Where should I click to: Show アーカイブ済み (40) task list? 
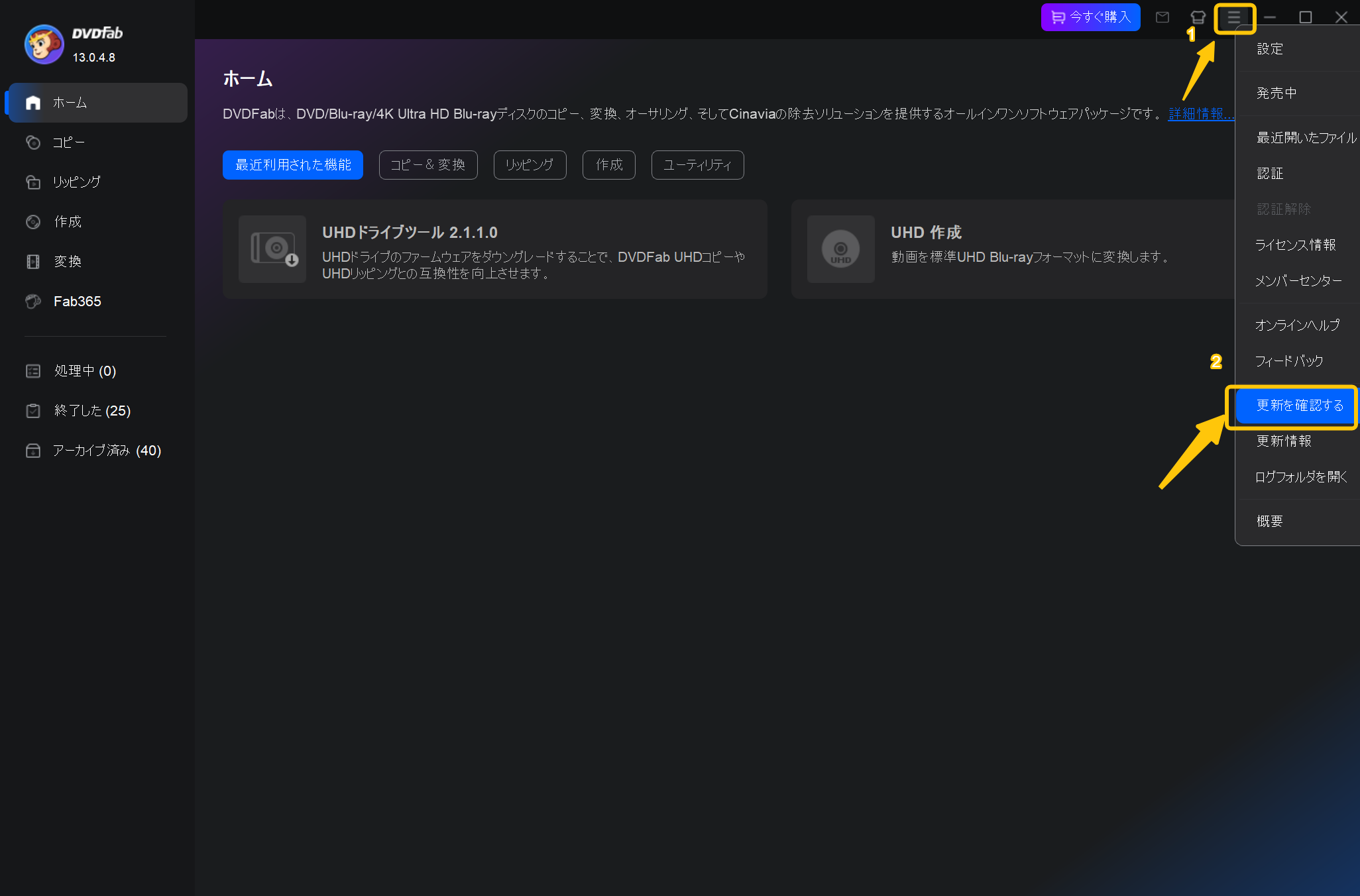pyautogui.click(x=98, y=451)
